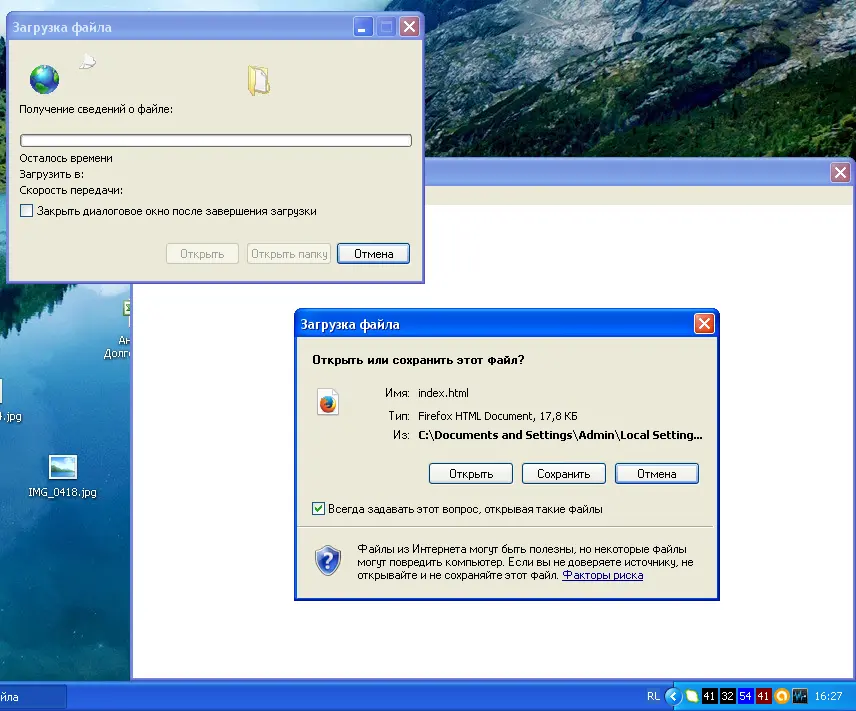Click the file name index.html
This screenshot has height=711, width=856.
point(443,393)
